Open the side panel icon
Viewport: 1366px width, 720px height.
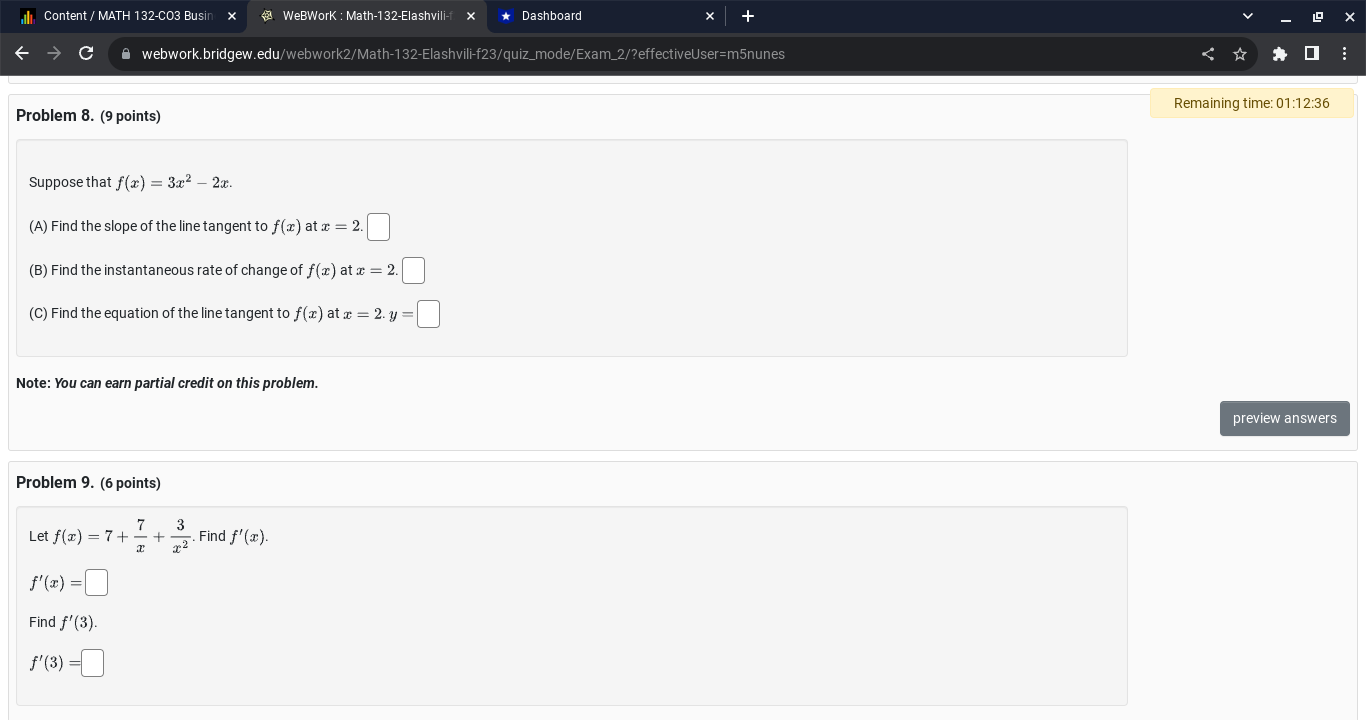coord(1312,54)
